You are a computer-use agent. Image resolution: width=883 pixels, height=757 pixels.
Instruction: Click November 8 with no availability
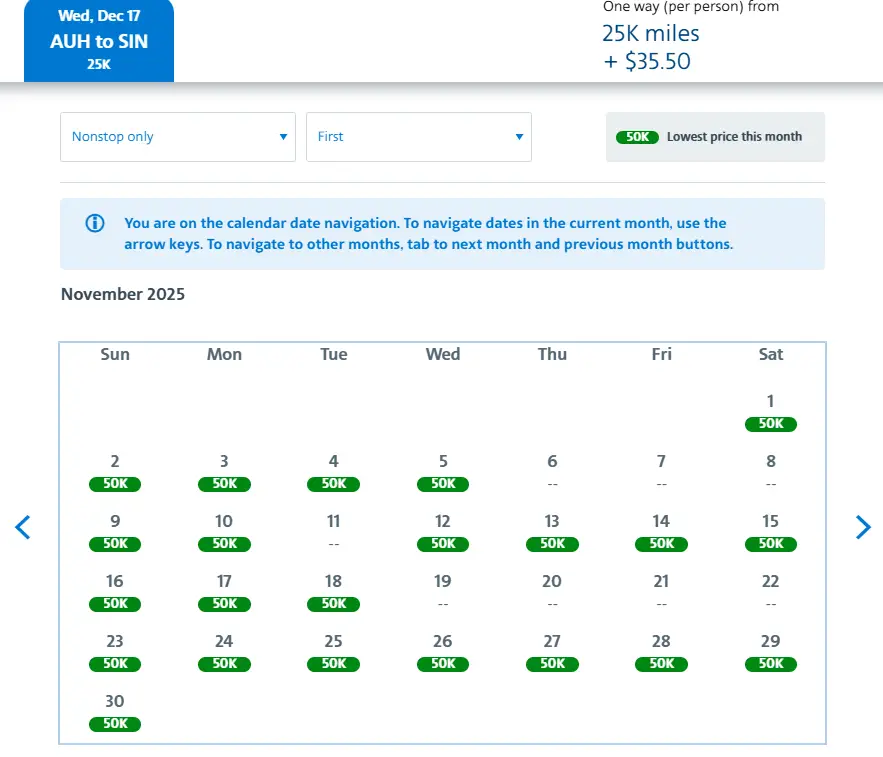[x=771, y=473]
